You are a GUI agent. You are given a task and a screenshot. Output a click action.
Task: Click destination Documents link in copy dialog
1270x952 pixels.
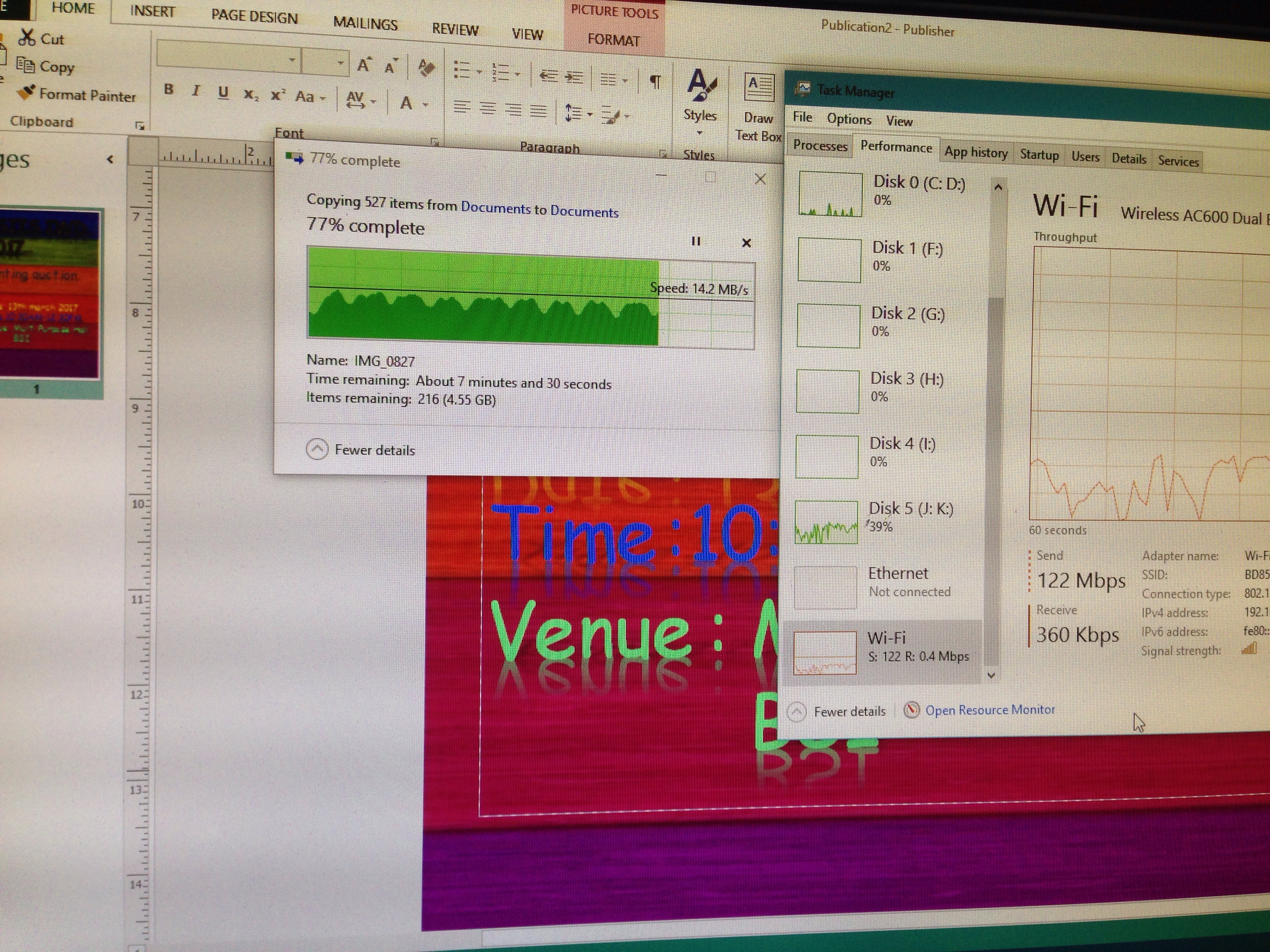pyautogui.click(x=584, y=212)
